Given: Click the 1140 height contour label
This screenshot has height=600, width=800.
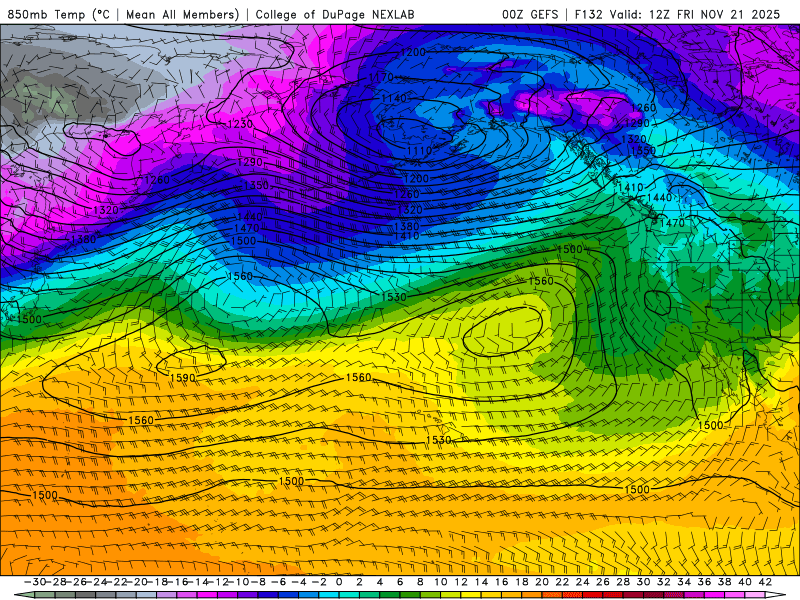Looking at the screenshot, I should tap(394, 98).
